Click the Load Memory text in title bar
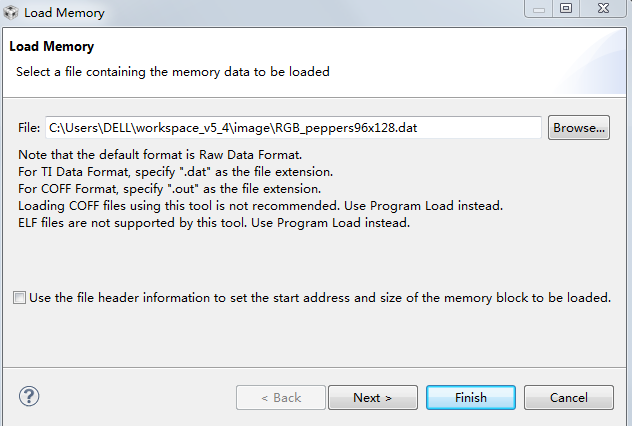The width and height of the screenshot is (632, 426). [64, 13]
